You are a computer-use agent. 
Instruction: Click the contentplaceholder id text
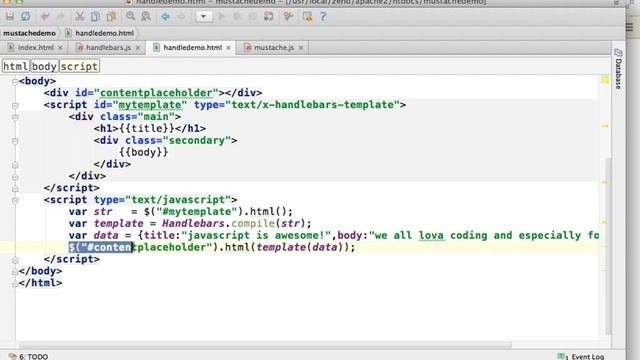157,93
